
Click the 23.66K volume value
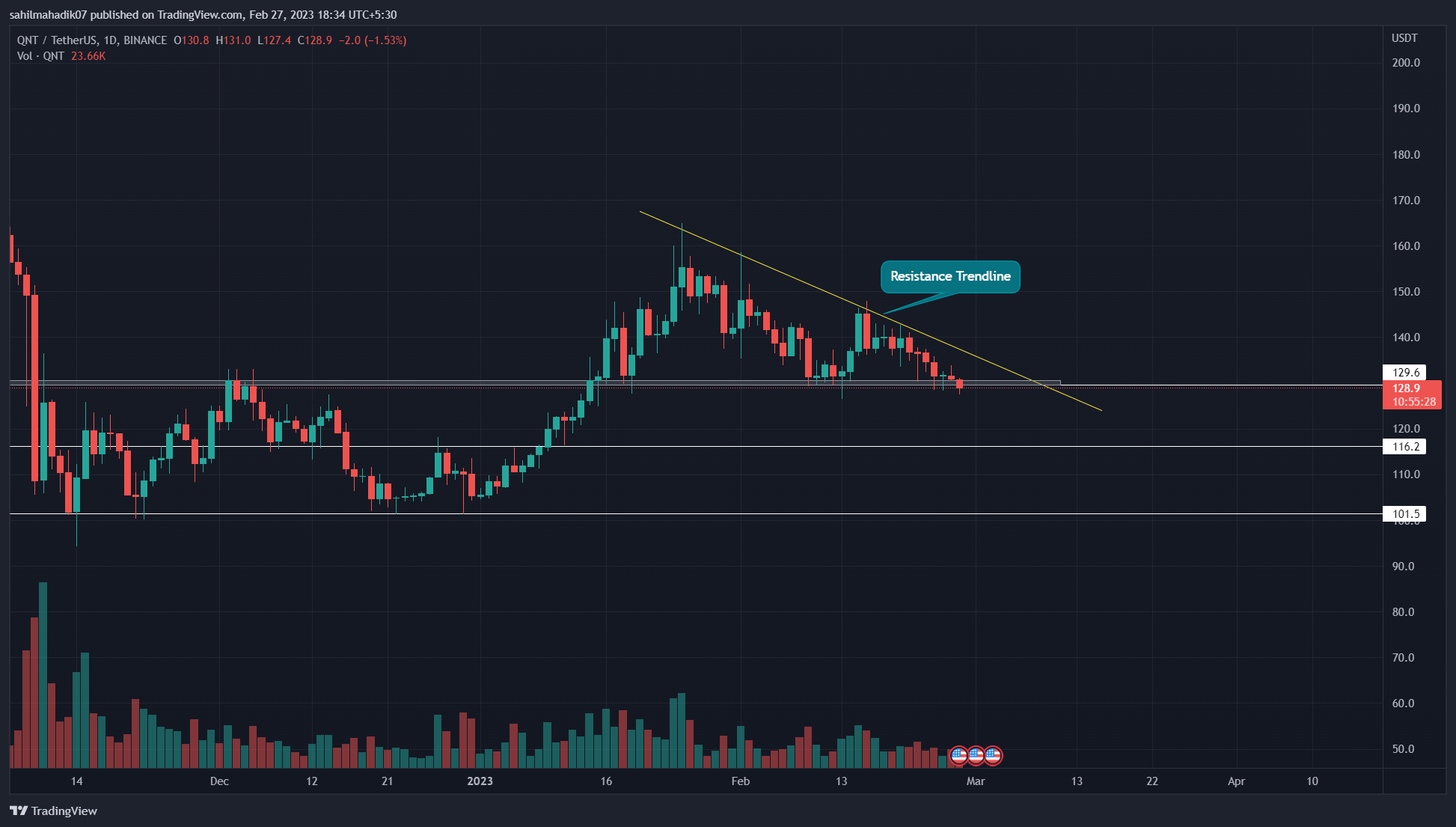tap(88, 56)
